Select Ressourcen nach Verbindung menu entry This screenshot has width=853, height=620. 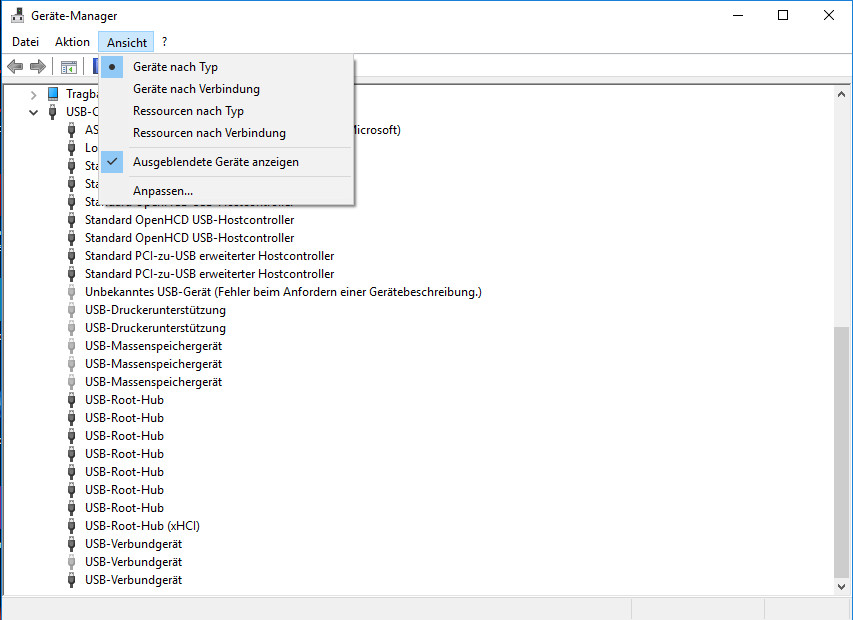point(209,133)
